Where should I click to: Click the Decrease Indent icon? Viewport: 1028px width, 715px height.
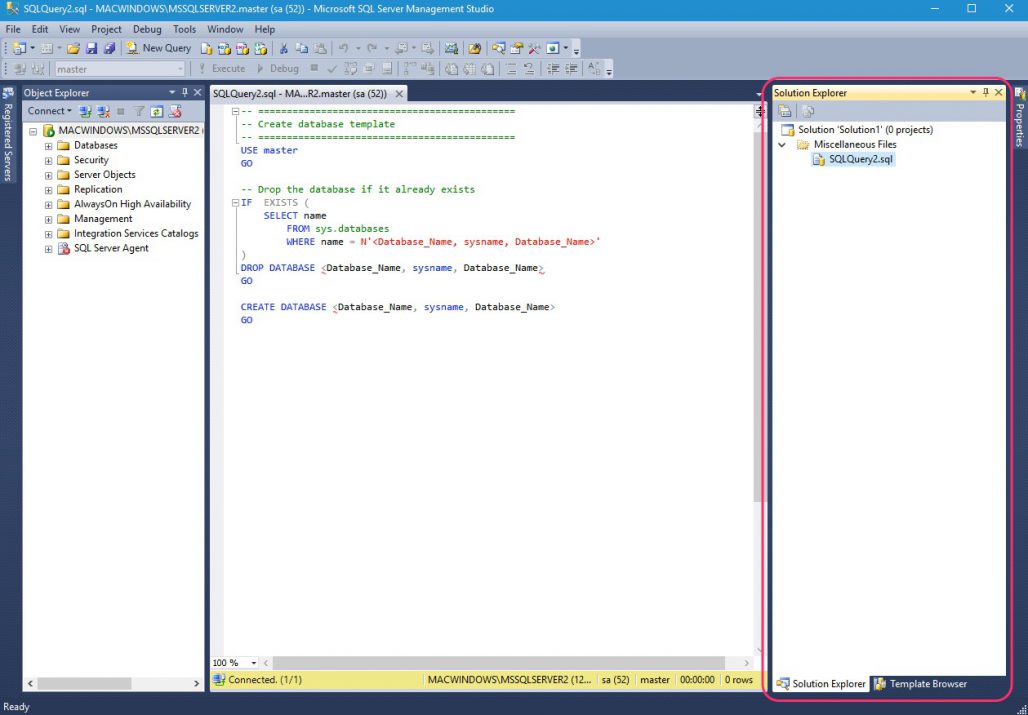(x=553, y=69)
